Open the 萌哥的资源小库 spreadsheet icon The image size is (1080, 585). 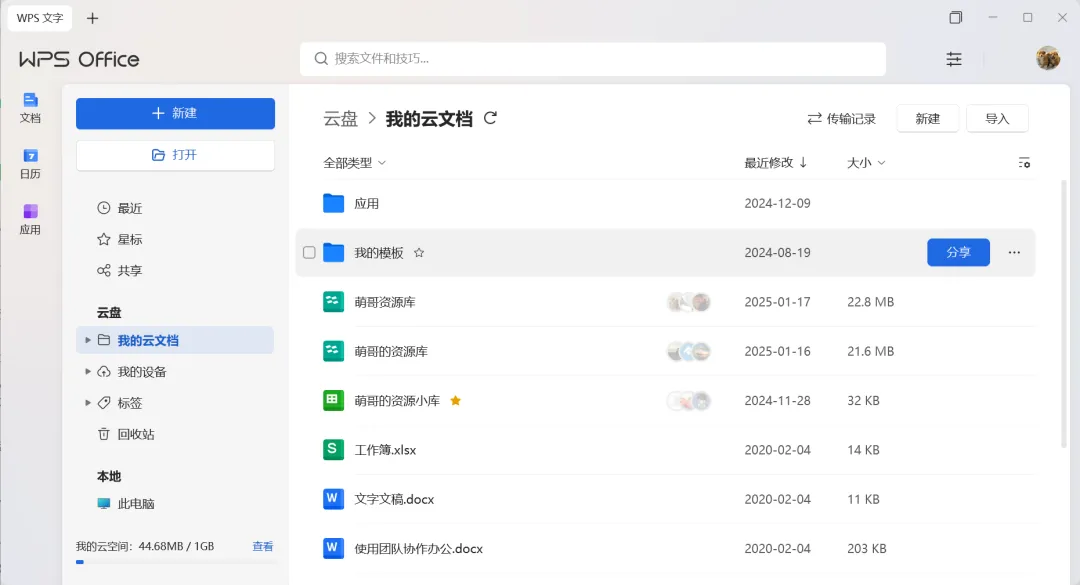click(333, 400)
